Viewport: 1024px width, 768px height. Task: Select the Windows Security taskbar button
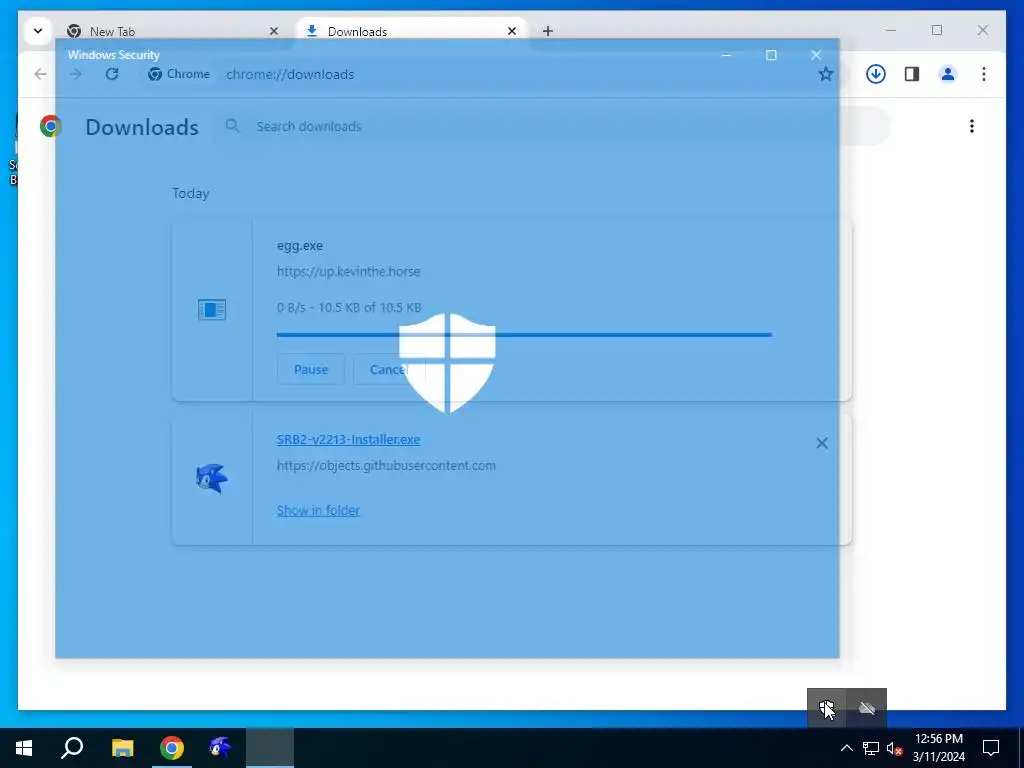pyautogui.click(x=270, y=748)
